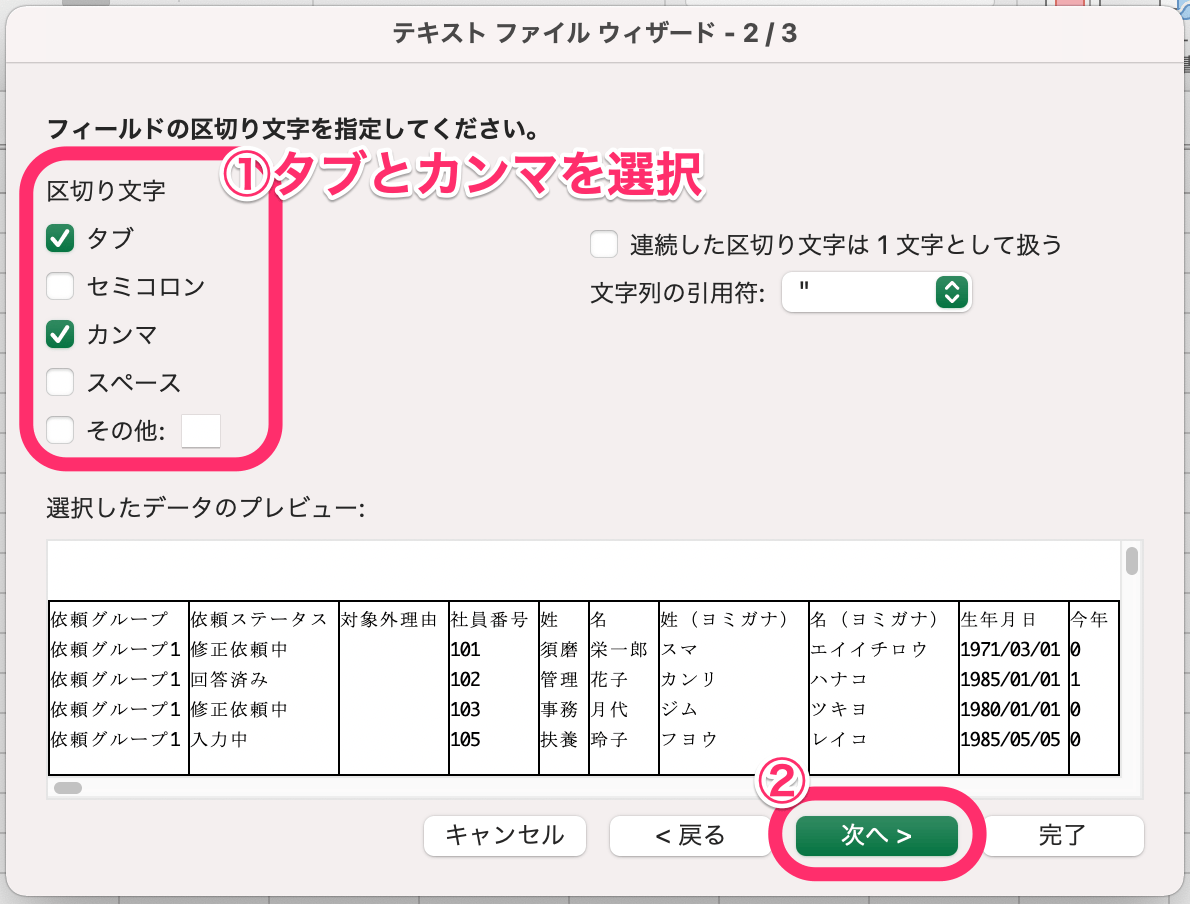Screen dimensions: 1190x904
Task: Click the レイコ reading cell
Action: pyautogui.click(x=839, y=739)
